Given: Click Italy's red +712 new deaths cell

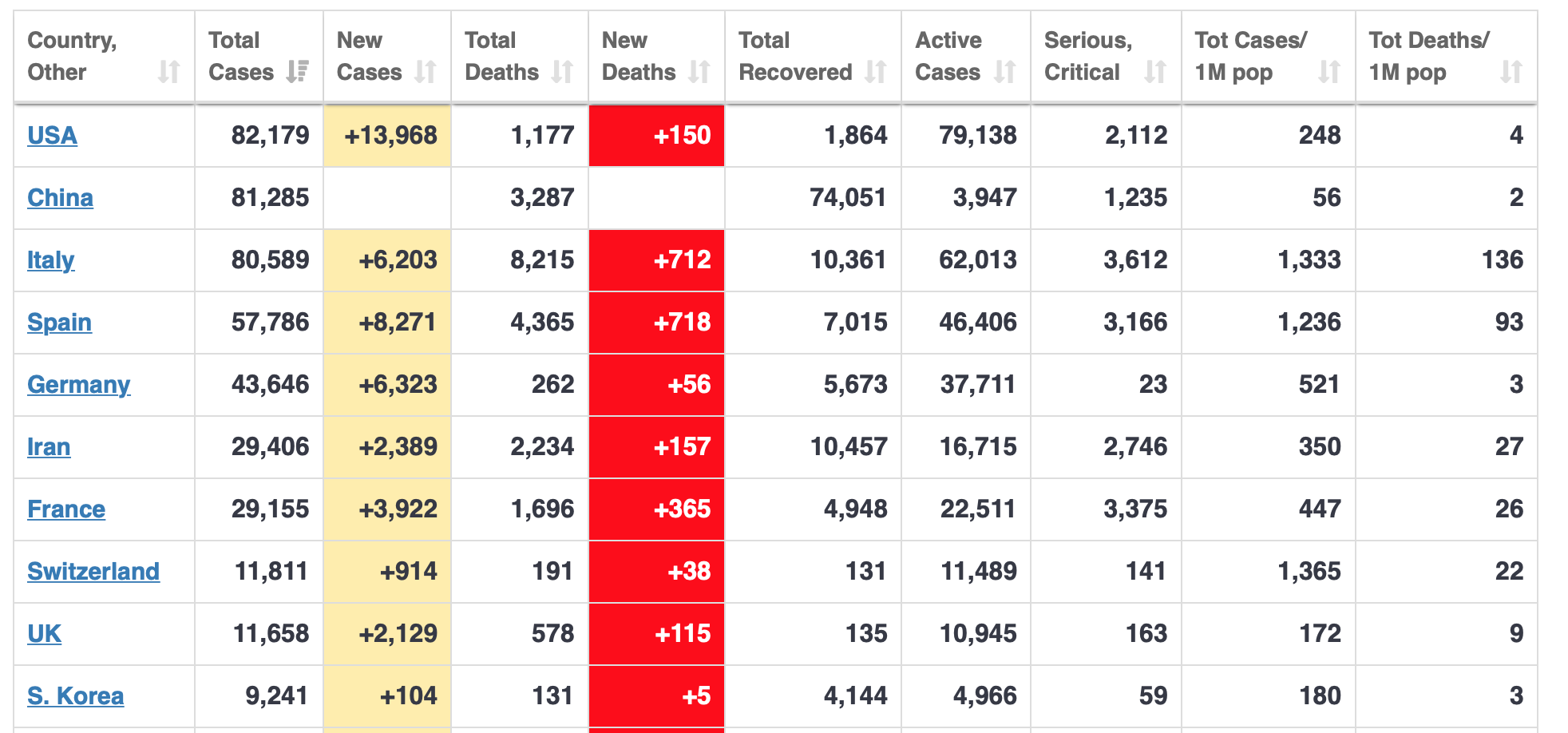Looking at the screenshot, I should (x=657, y=260).
